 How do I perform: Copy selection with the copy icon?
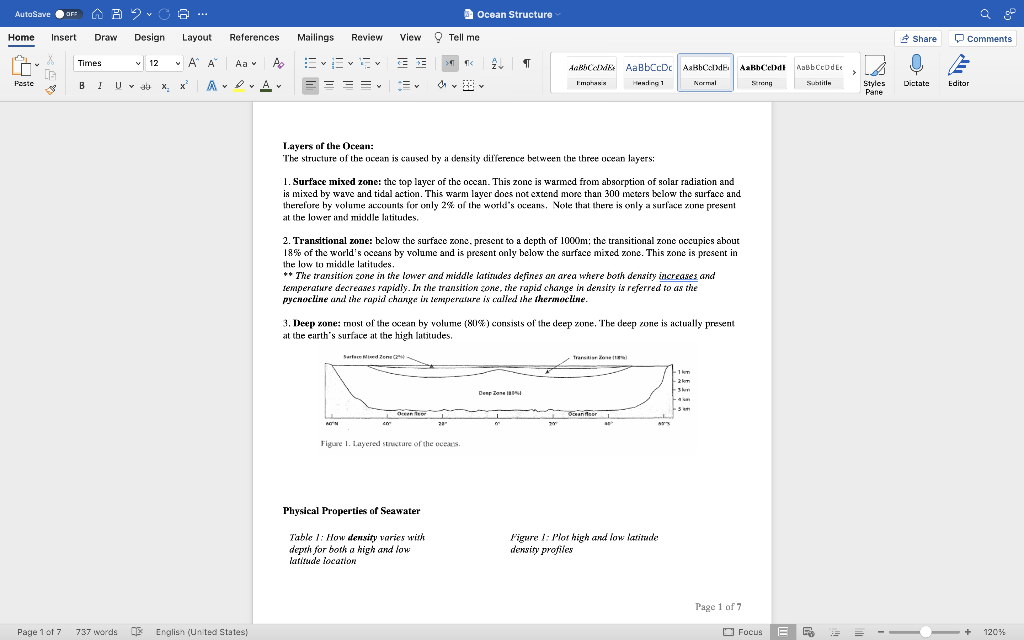pos(50,74)
